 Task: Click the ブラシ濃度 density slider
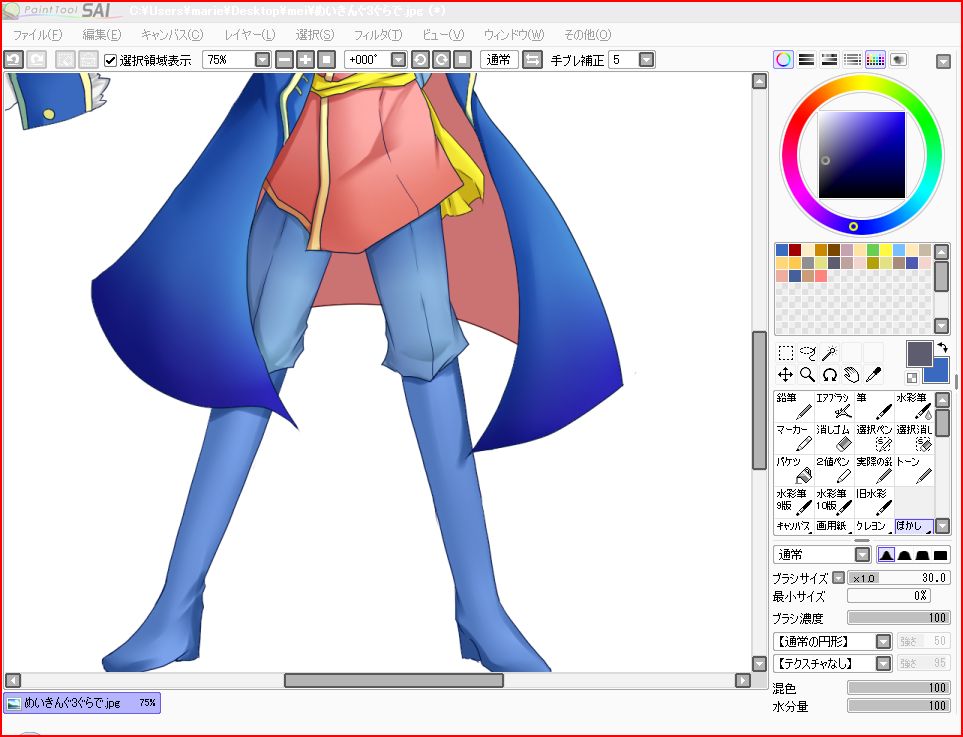click(899, 618)
